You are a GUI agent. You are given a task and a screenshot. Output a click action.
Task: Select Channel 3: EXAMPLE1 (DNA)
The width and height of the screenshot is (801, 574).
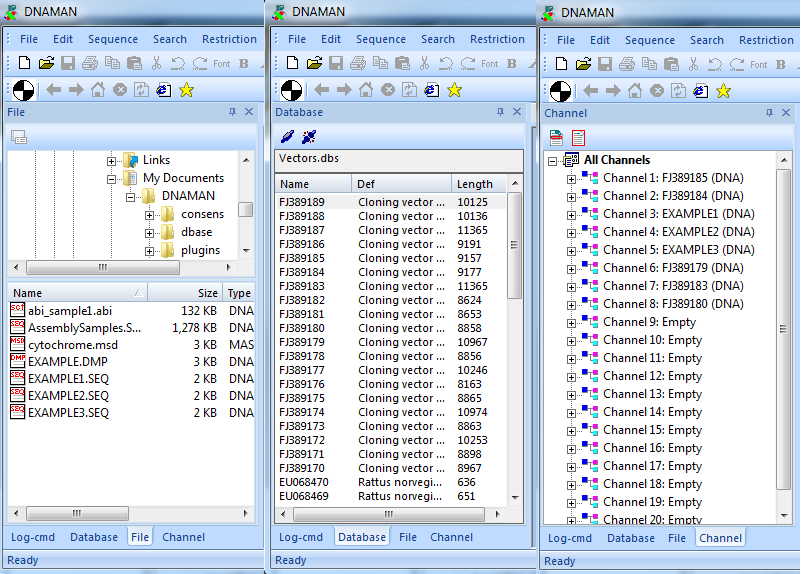[678, 214]
